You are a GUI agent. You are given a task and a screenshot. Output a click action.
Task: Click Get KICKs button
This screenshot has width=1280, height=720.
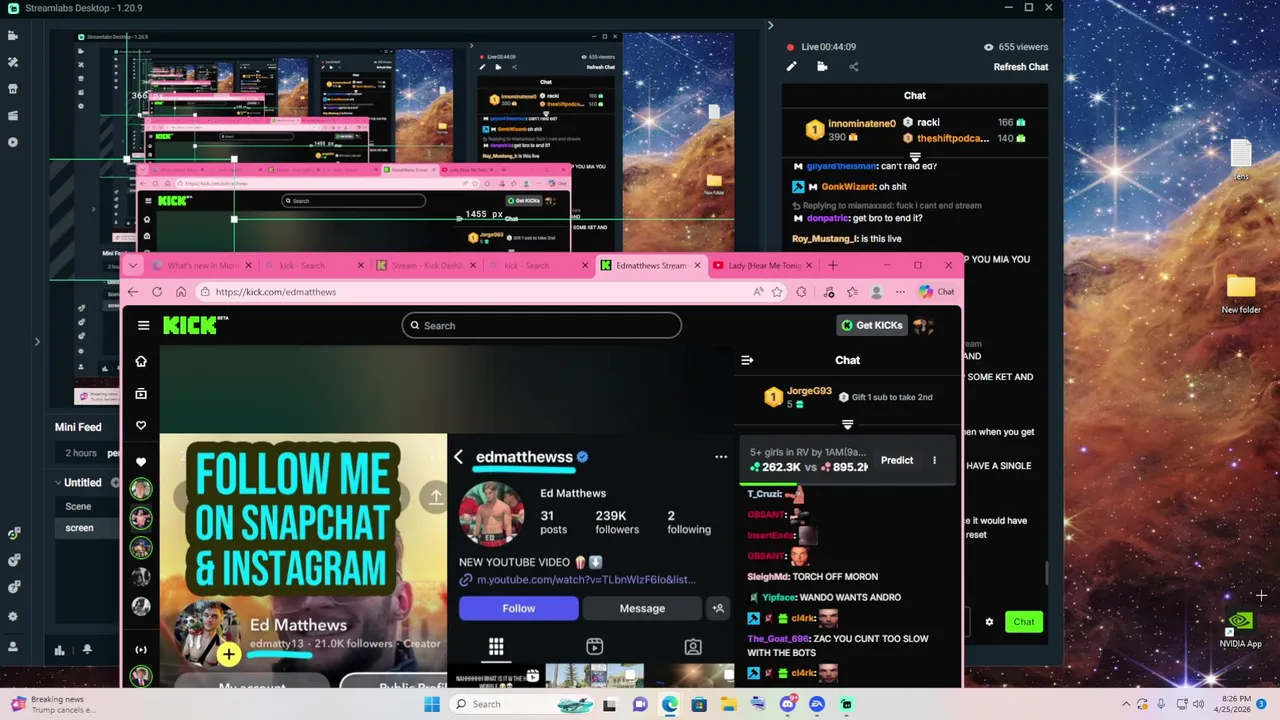pyautogui.click(x=872, y=325)
